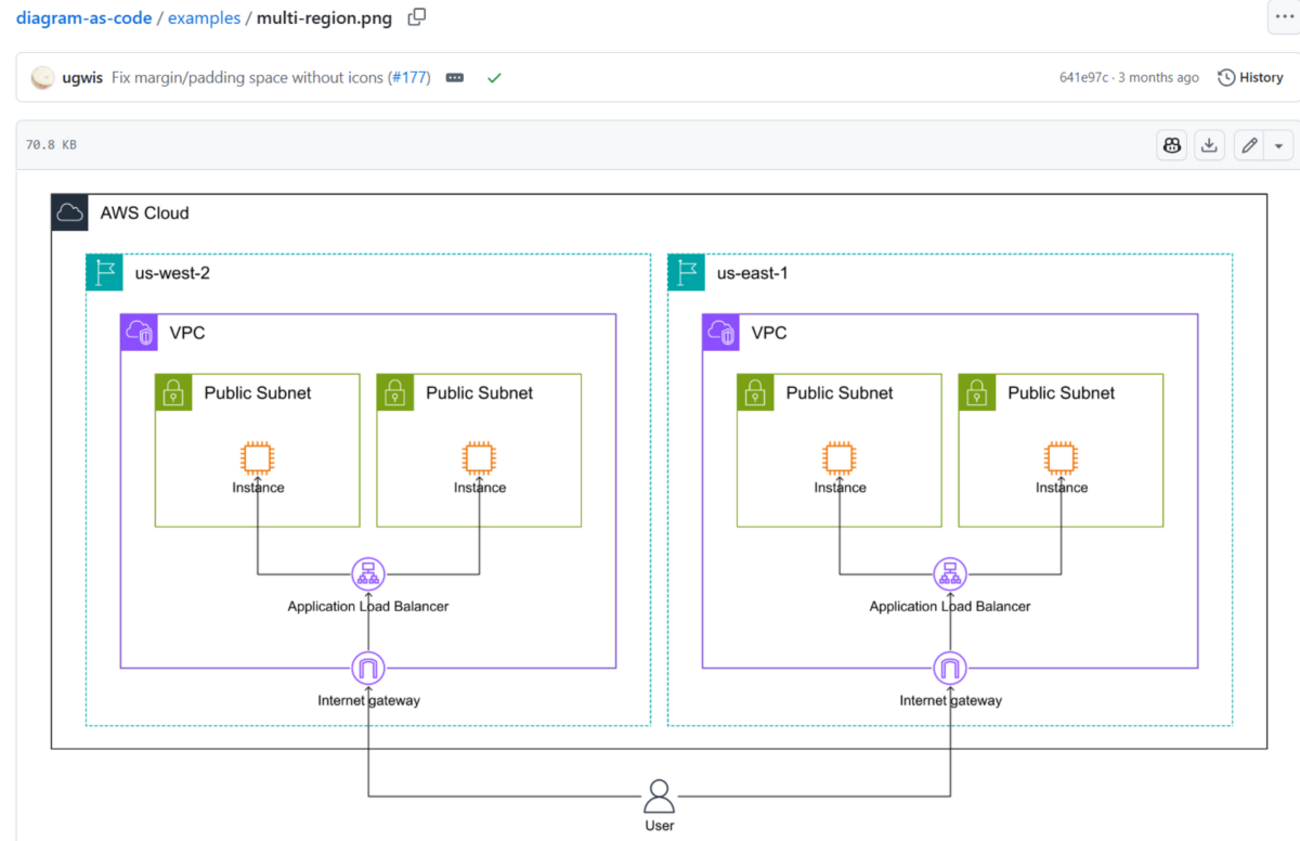Click ugwis's avatar image
Screen dimensions: 1300x841
coord(42,78)
